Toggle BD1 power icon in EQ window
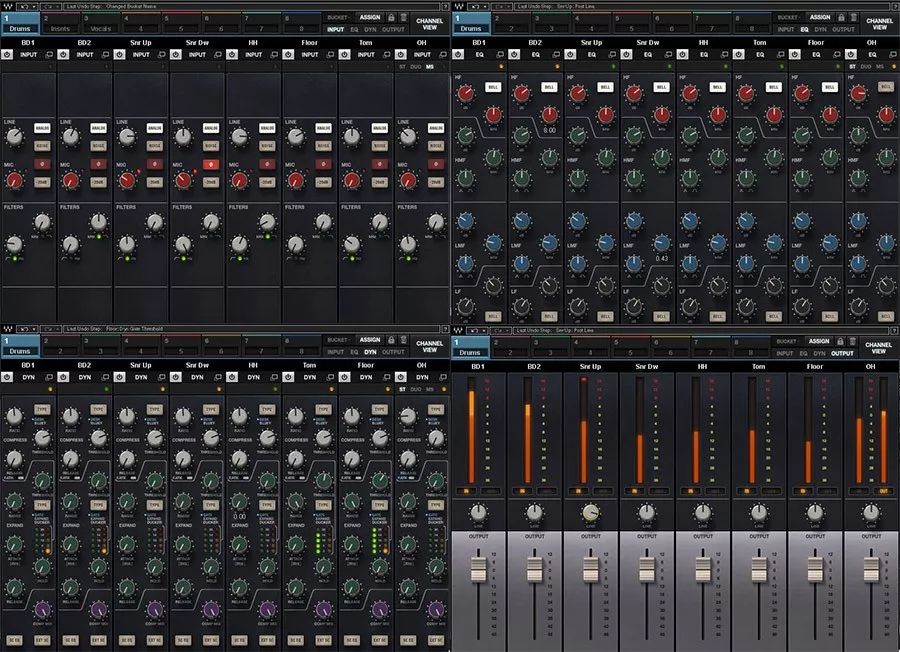 pos(458,55)
